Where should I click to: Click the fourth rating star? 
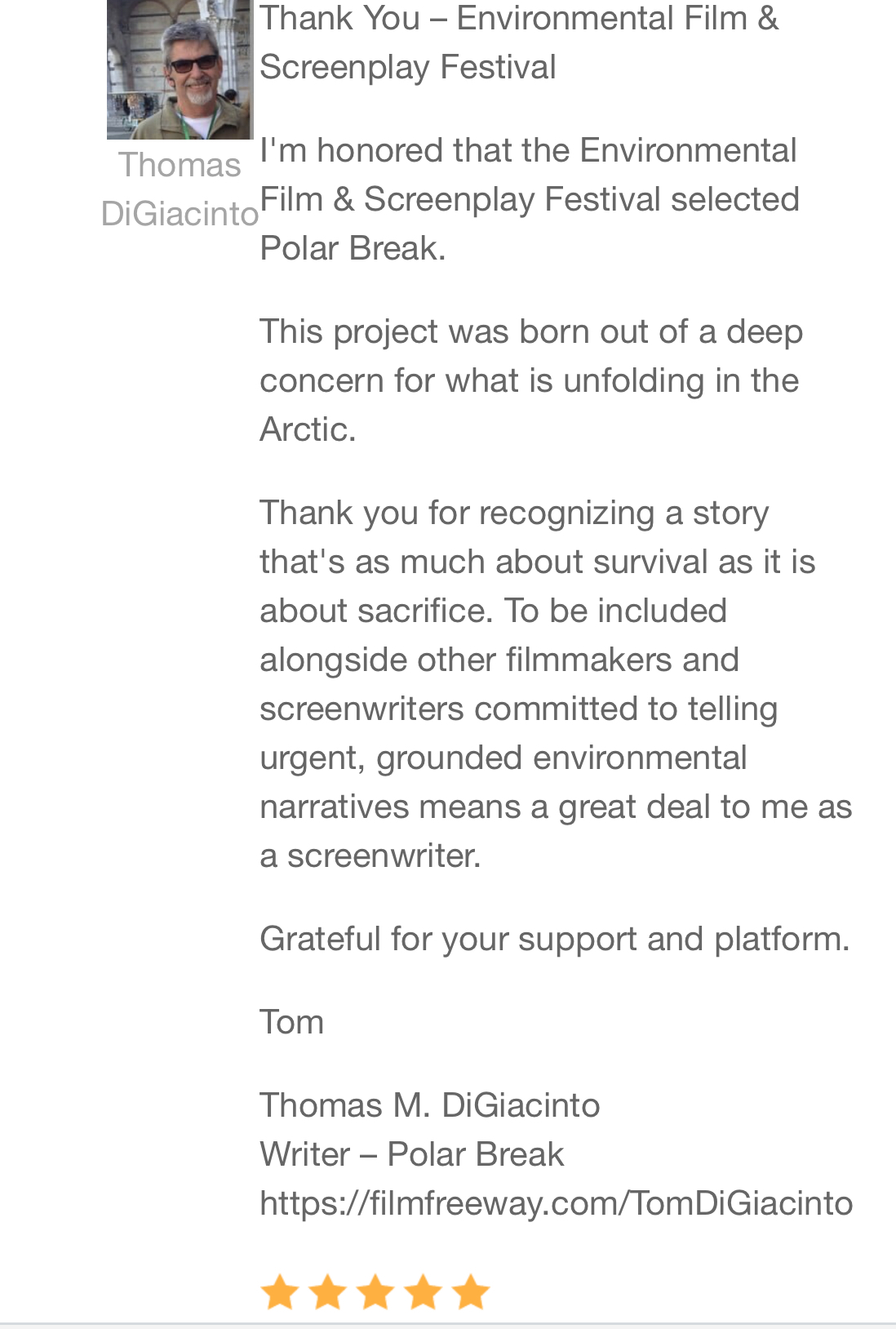424,1292
